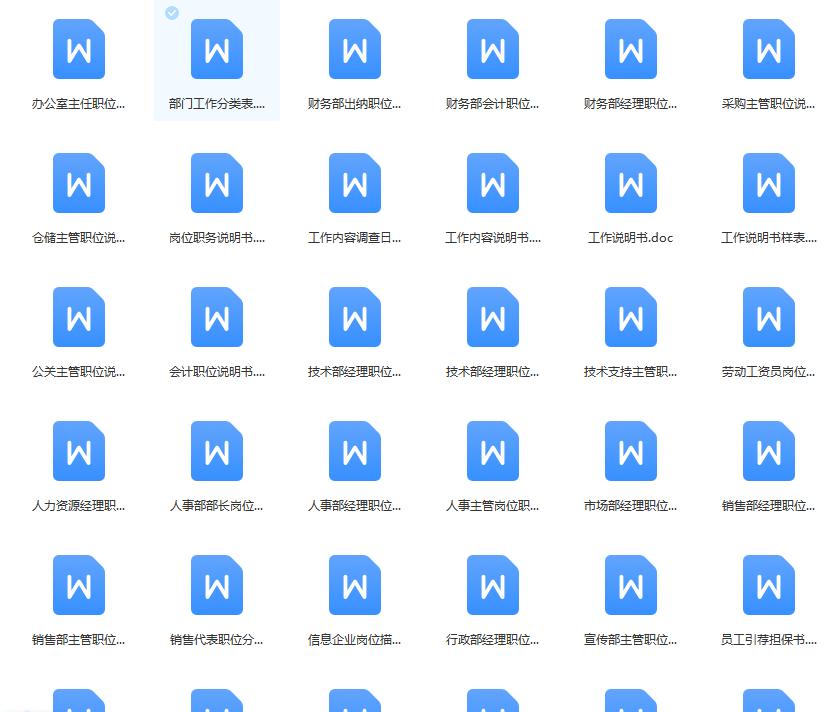The height and width of the screenshot is (712, 826).
Task: Select the 岗位职务说明书 document icon
Action: click(x=217, y=183)
